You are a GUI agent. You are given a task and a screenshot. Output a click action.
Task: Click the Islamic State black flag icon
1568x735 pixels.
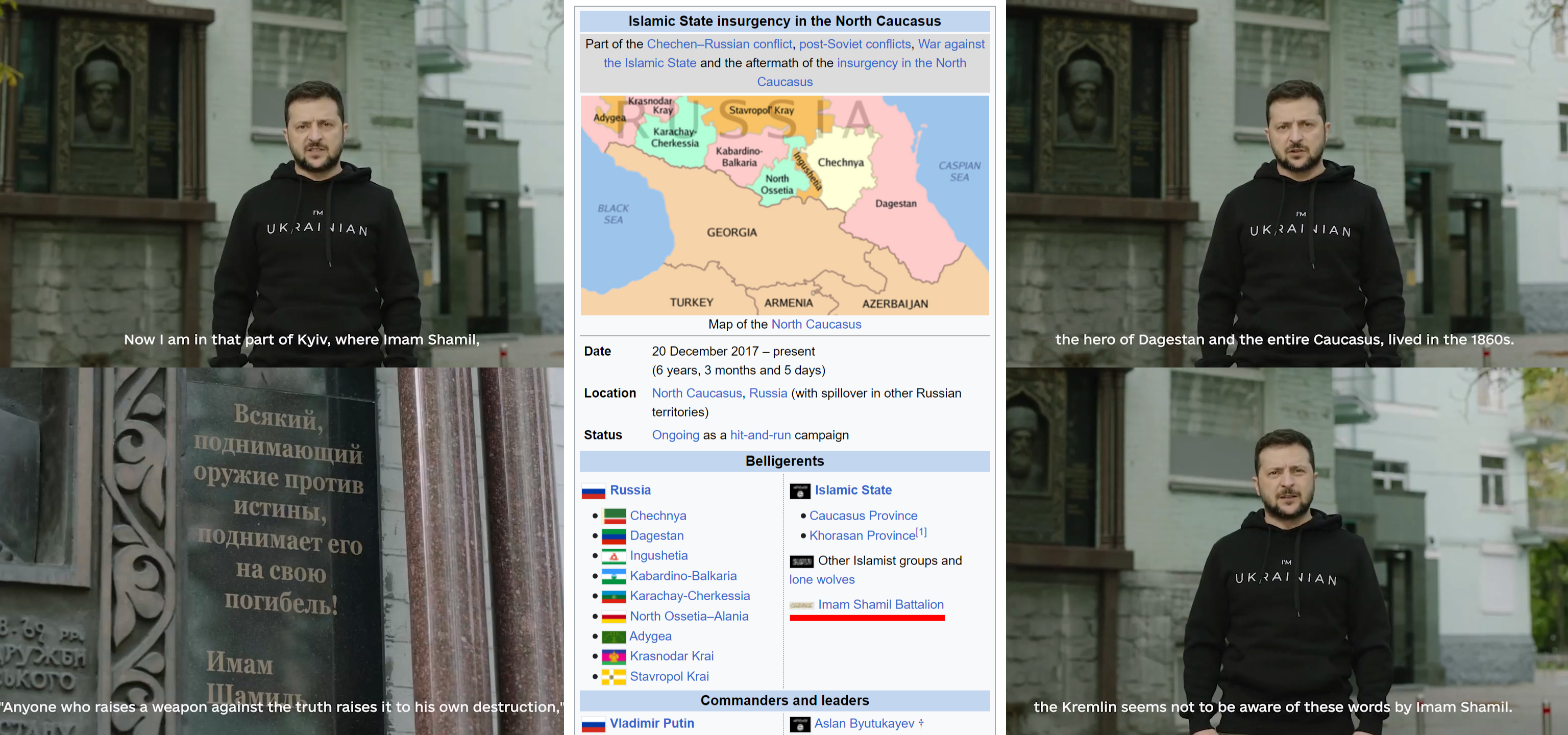pyautogui.click(x=800, y=491)
